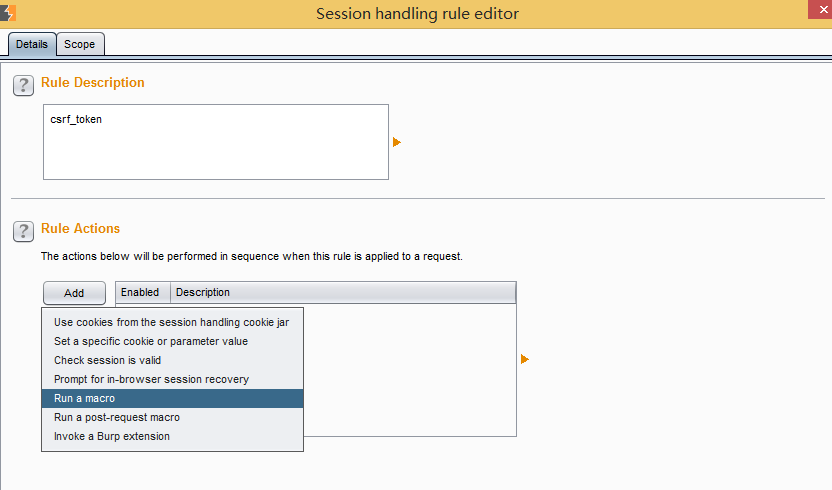
Task: Click orange arrow beside actions table
Action: click(524, 359)
